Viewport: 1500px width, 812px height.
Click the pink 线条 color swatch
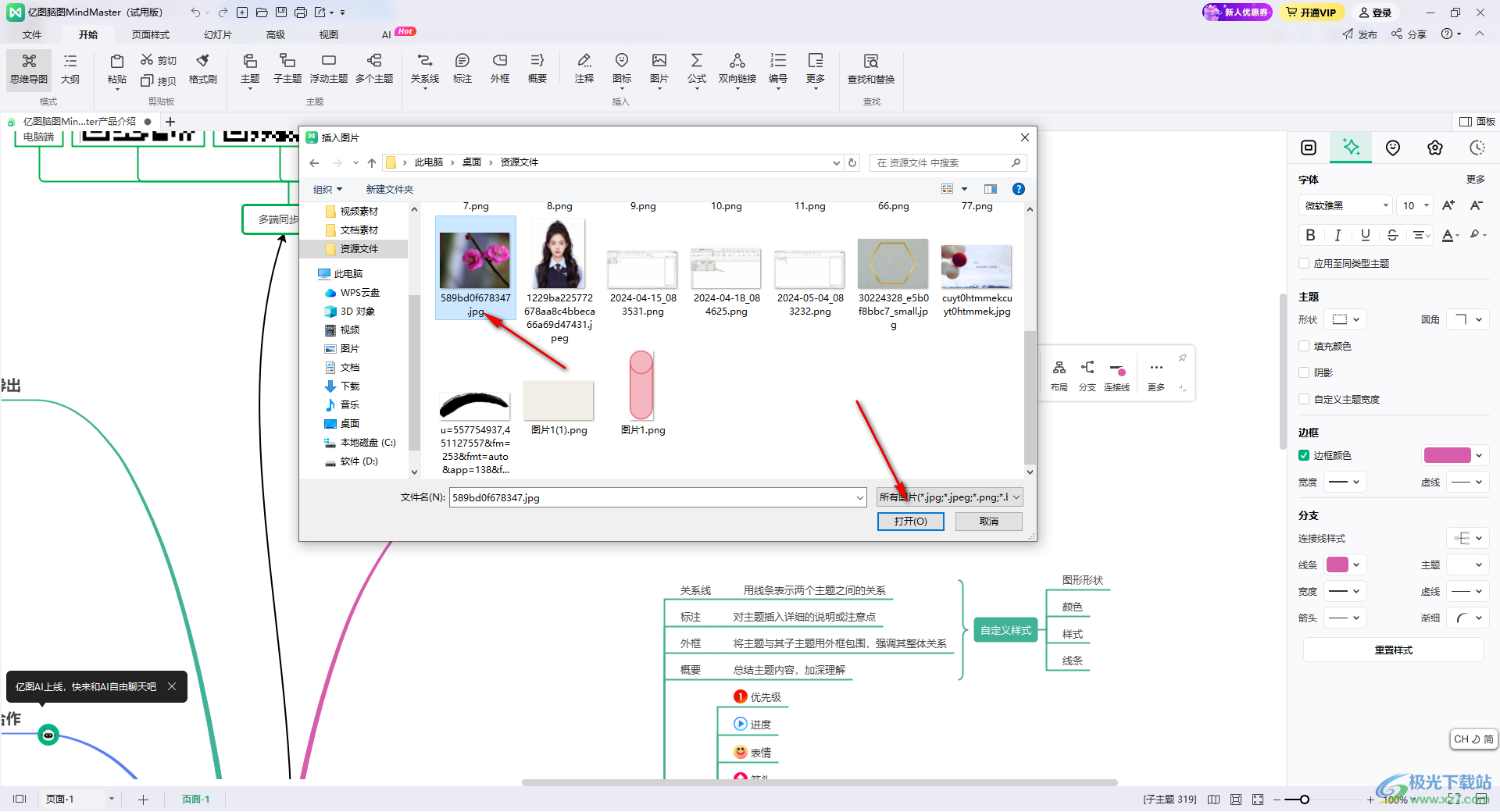pyautogui.click(x=1337, y=564)
